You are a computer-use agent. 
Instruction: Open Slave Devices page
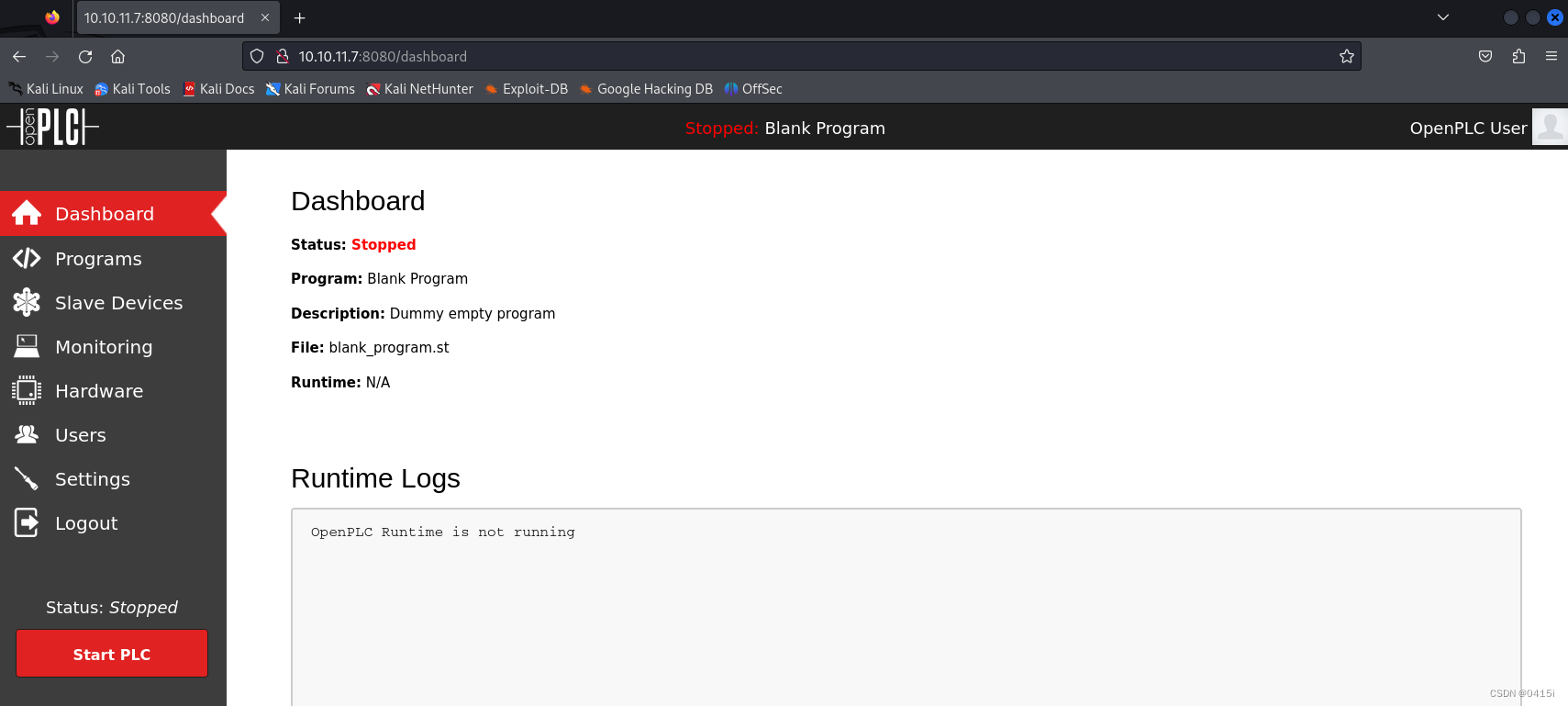pyautogui.click(x=113, y=302)
